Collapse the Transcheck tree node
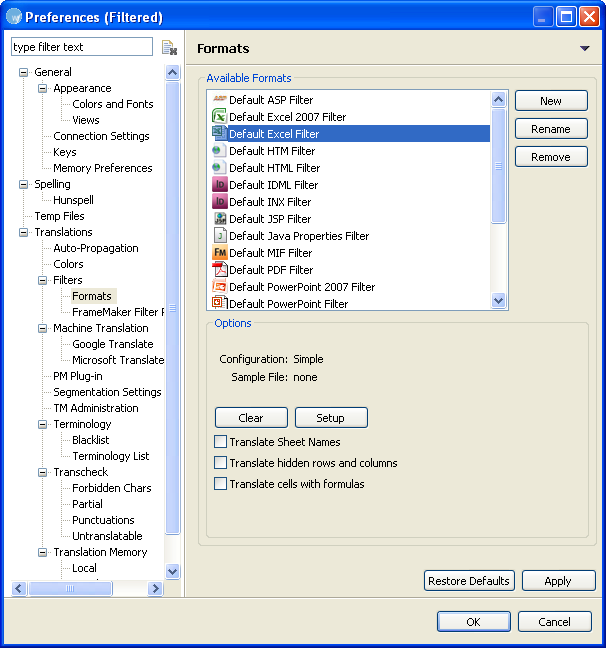This screenshot has width=606, height=648. click(x=43, y=472)
